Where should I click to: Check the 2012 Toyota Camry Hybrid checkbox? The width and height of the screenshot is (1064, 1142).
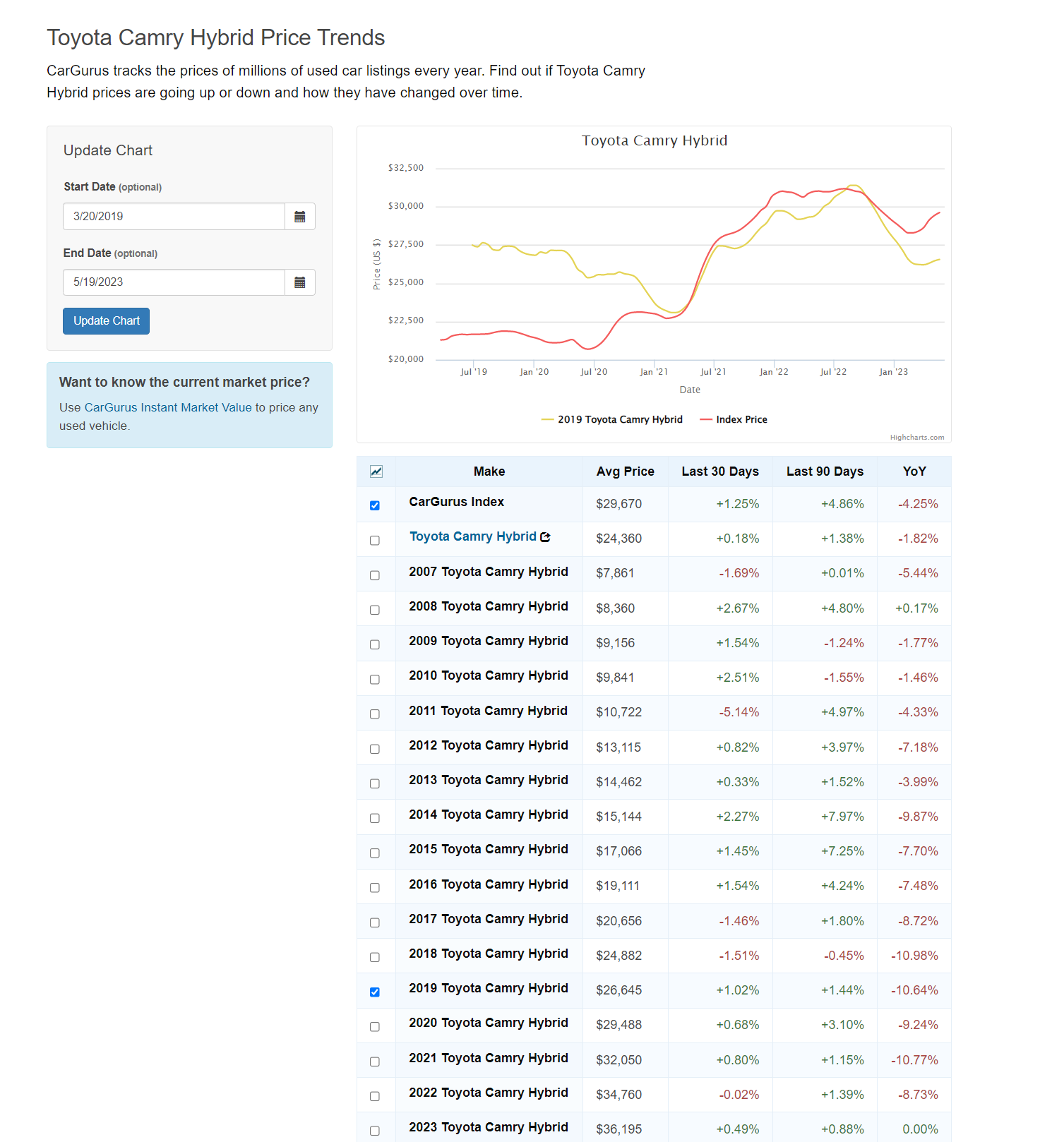coord(375,749)
